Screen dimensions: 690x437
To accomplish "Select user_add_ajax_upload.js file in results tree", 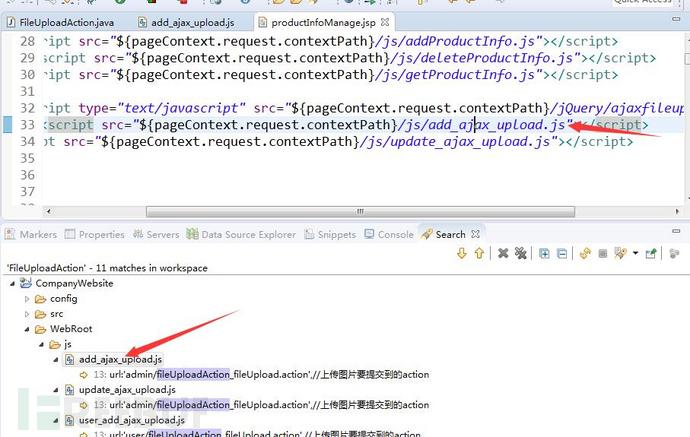I will click(x=132, y=420).
